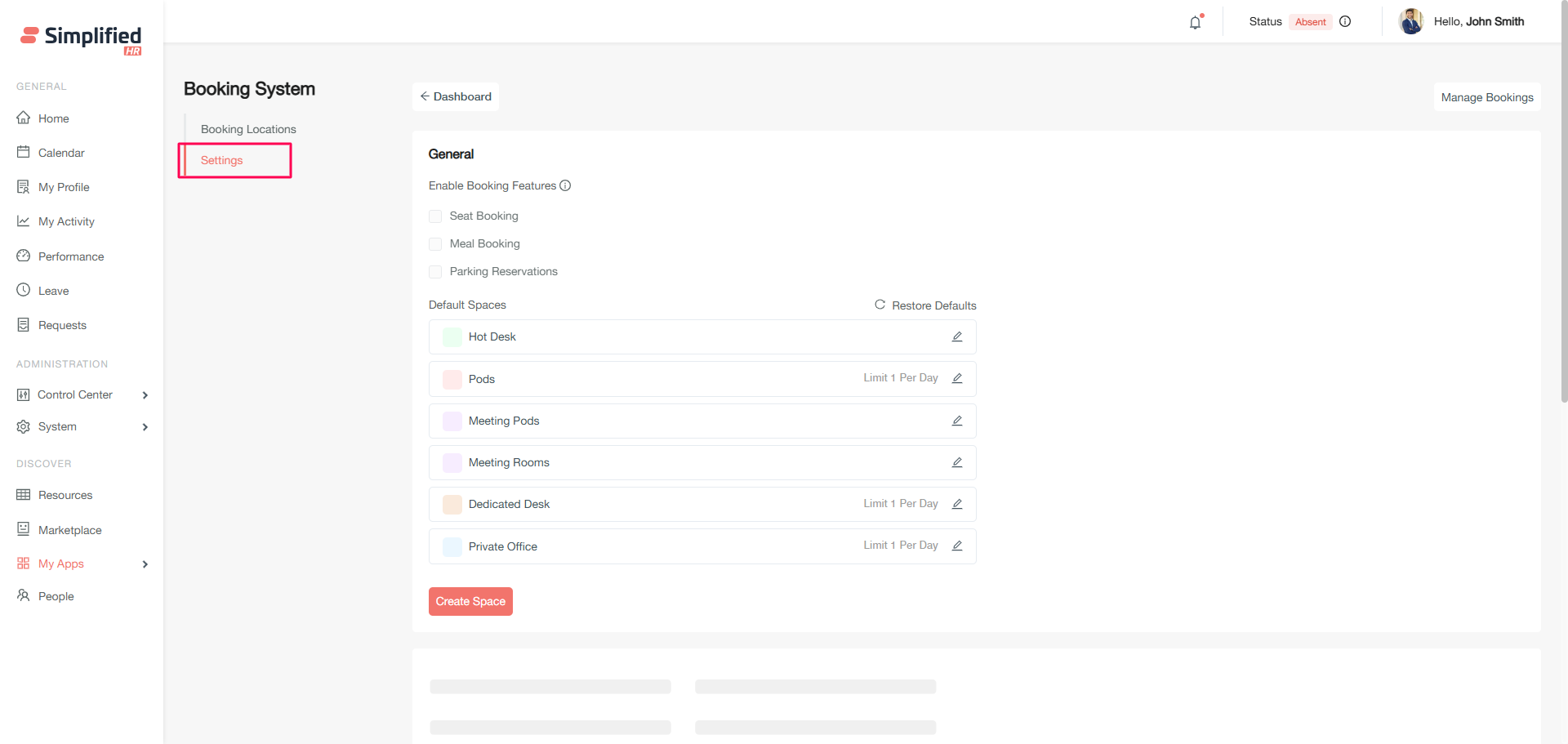Click John Smith's profile avatar
Viewport: 1568px width, 744px height.
coord(1410,21)
